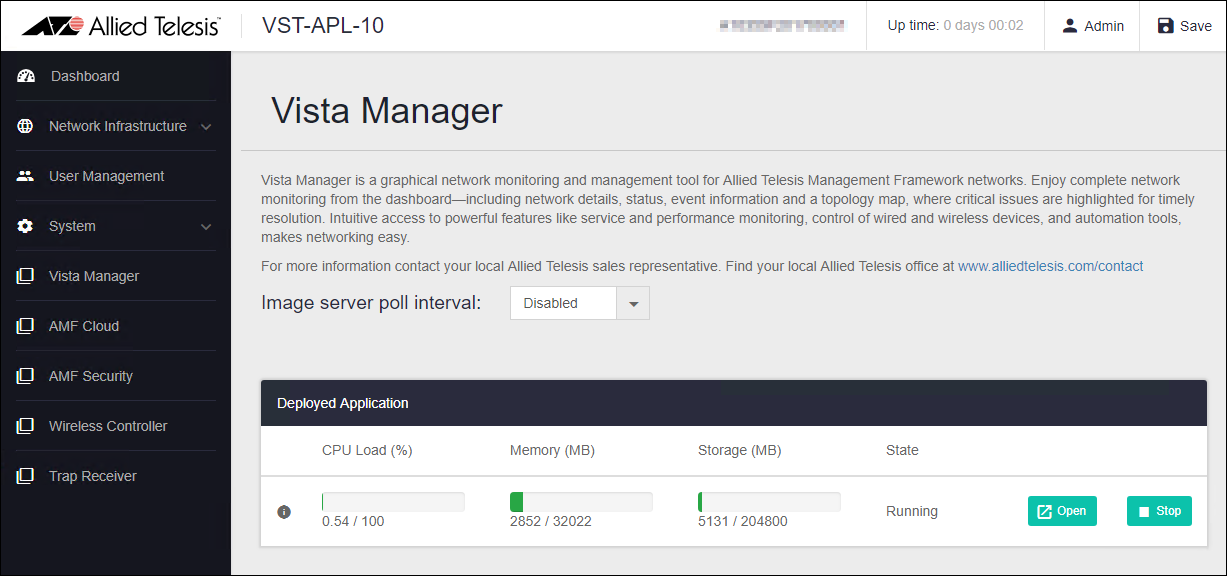Click the Dashboard gauge icon
Image resolution: width=1227 pixels, height=576 pixels.
(x=26, y=76)
